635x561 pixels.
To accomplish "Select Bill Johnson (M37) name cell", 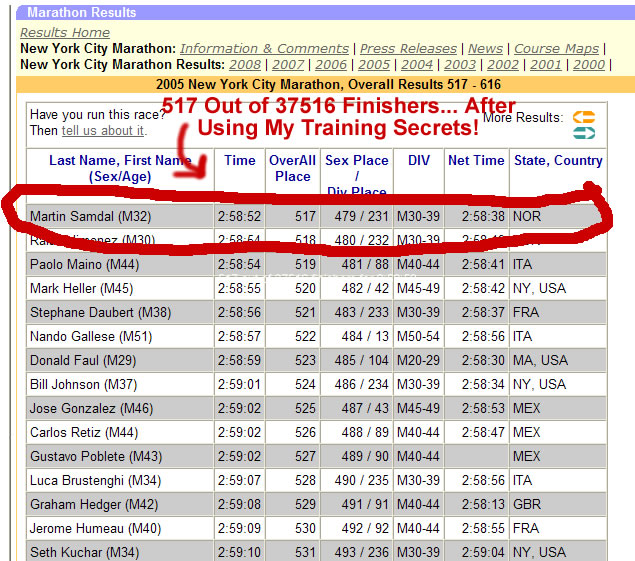I will [120, 384].
